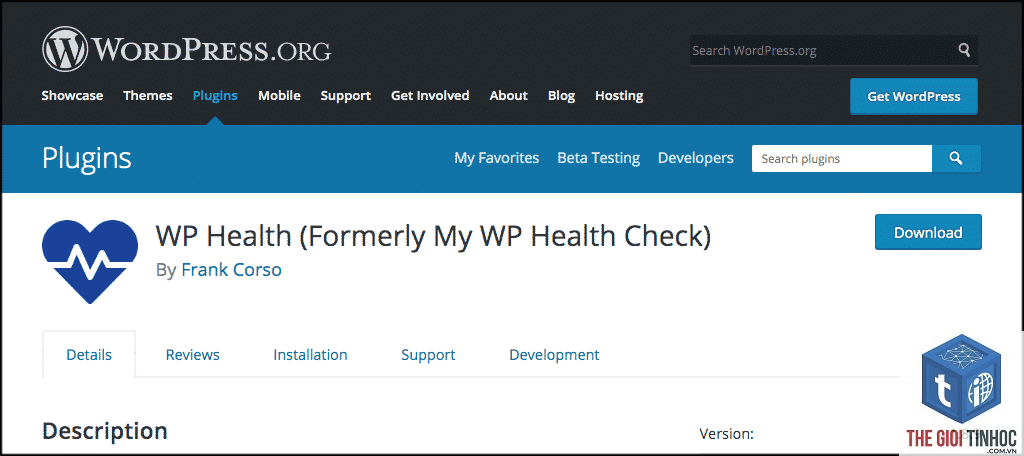This screenshot has width=1024, height=456.
Task: Click the Get WordPress button
Action: point(914,96)
